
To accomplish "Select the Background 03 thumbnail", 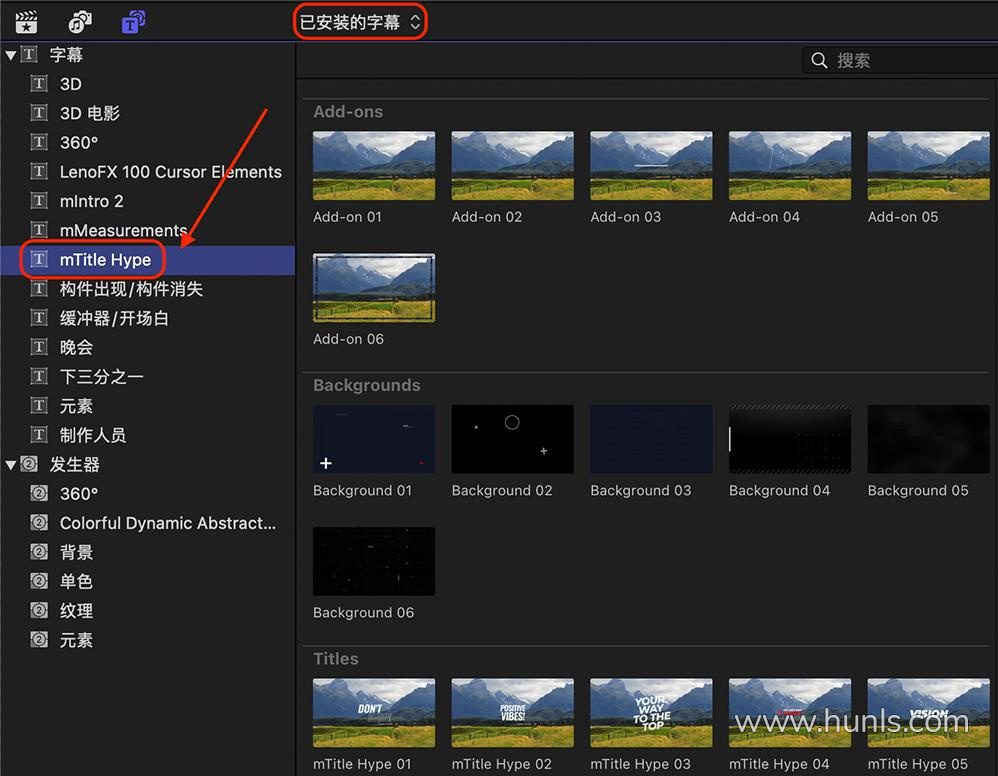I will pos(652,439).
